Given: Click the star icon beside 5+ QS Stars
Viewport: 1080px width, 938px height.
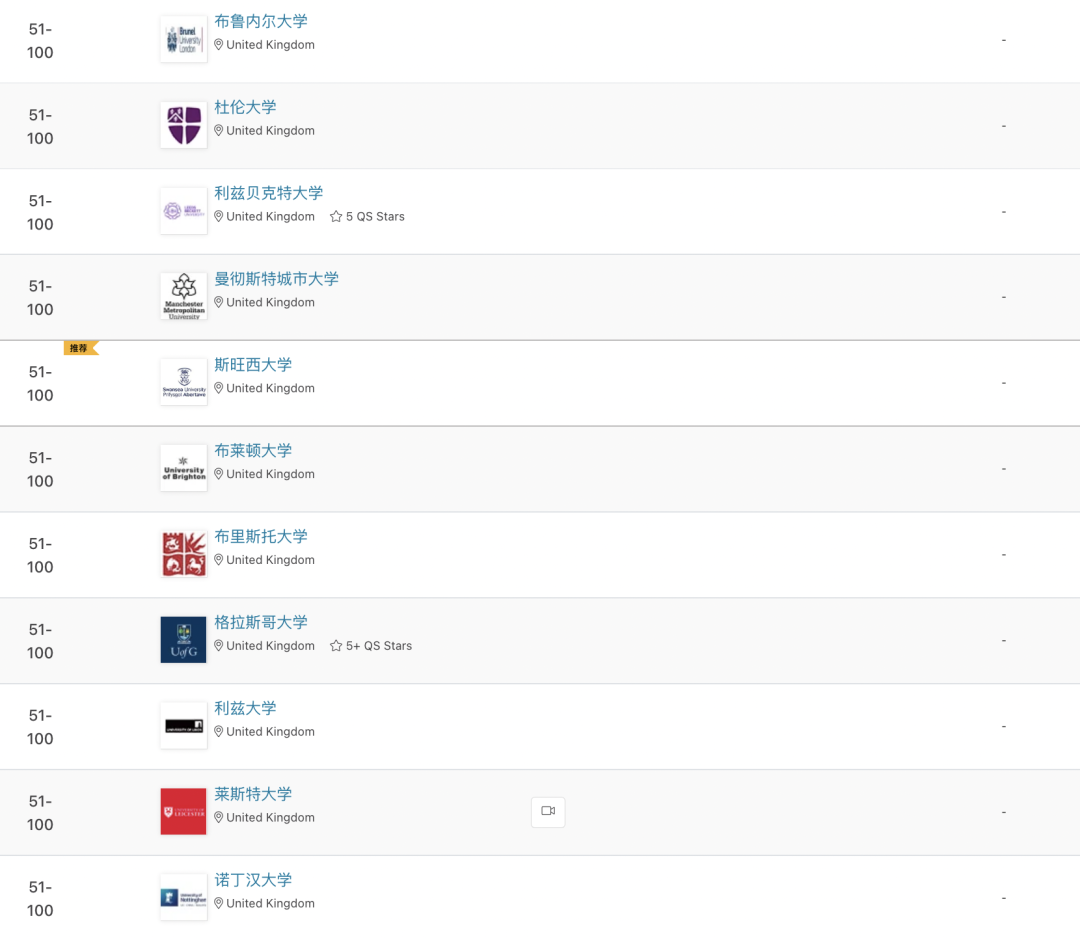Looking at the screenshot, I should click(336, 646).
